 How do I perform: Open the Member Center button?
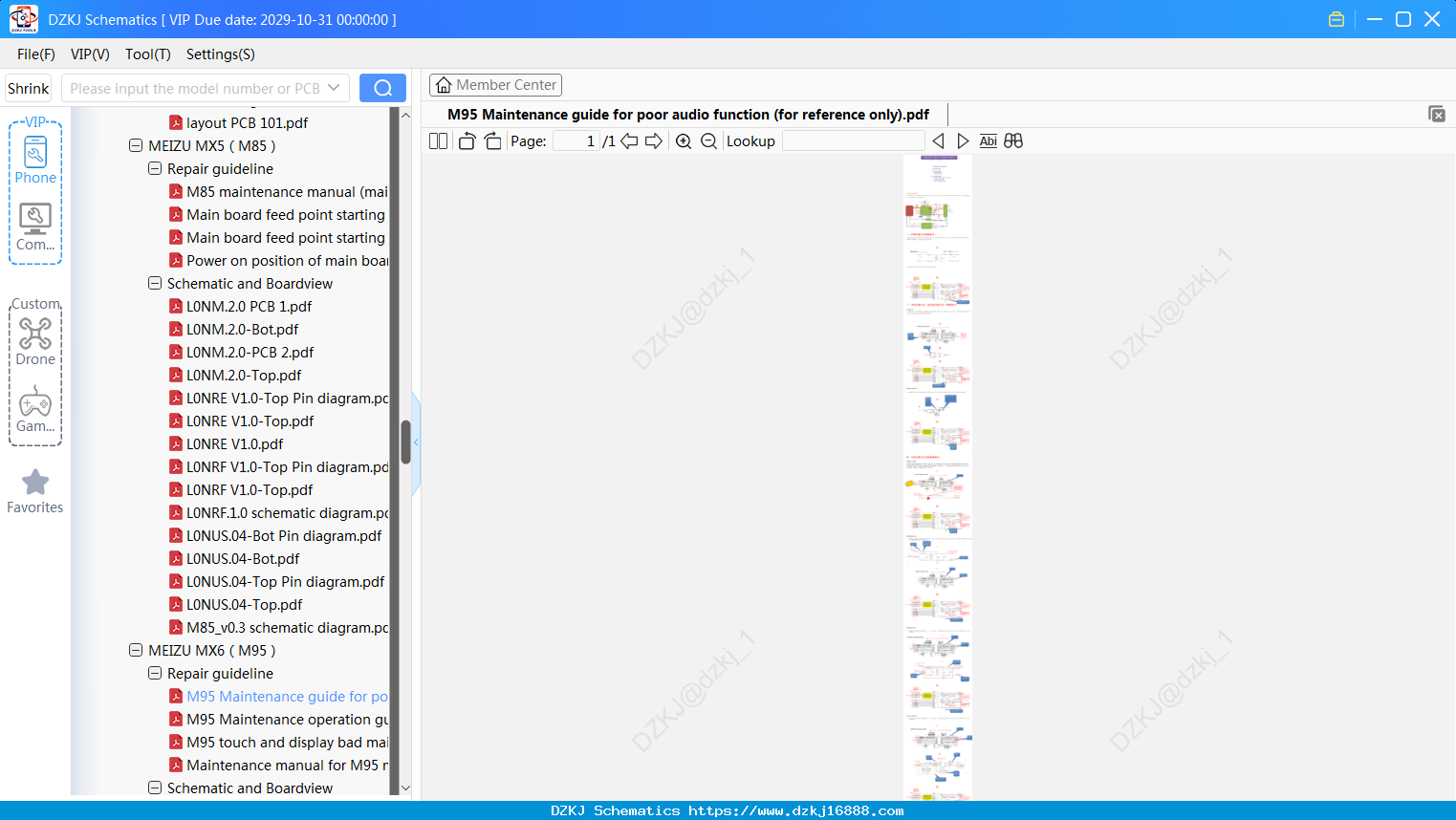(x=495, y=85)
